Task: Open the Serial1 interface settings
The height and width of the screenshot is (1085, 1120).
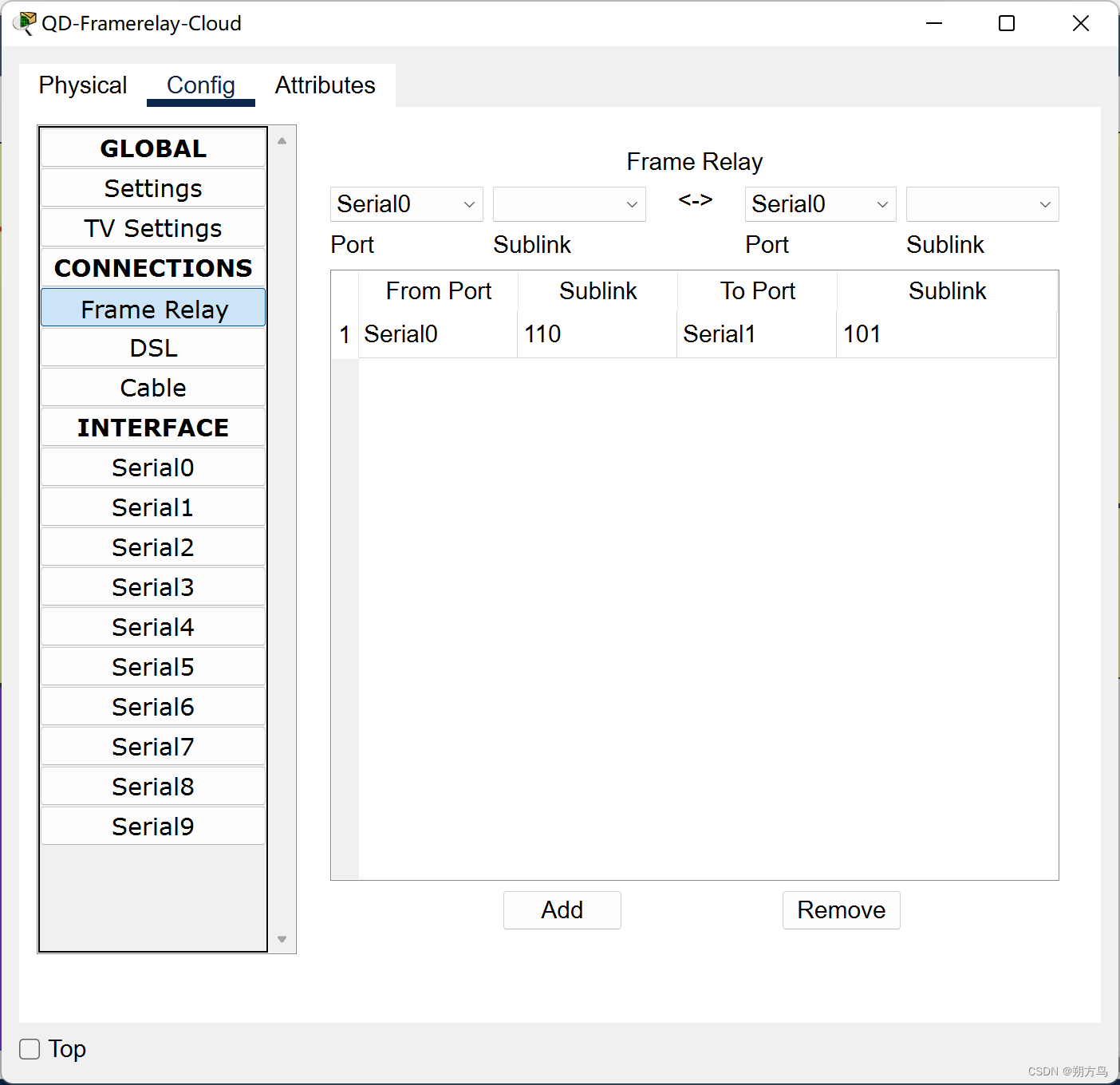Action: (153, 507)
